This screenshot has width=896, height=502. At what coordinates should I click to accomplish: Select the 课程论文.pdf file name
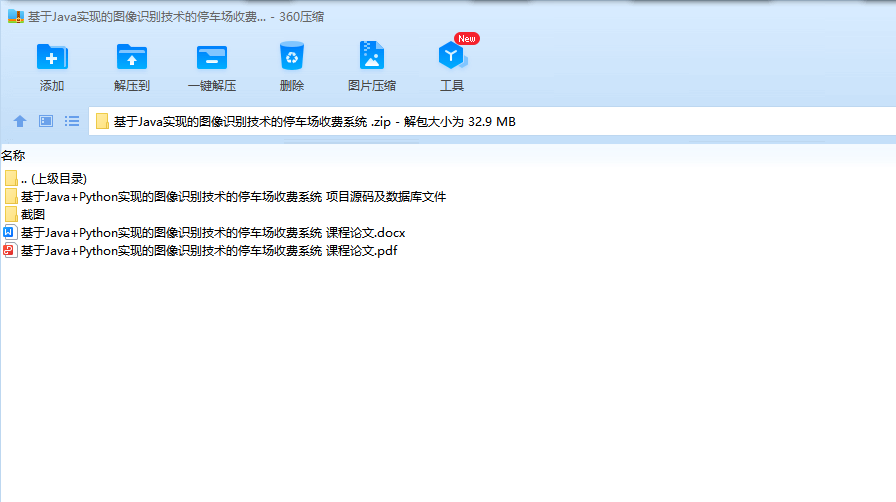[x=209, y=250]
